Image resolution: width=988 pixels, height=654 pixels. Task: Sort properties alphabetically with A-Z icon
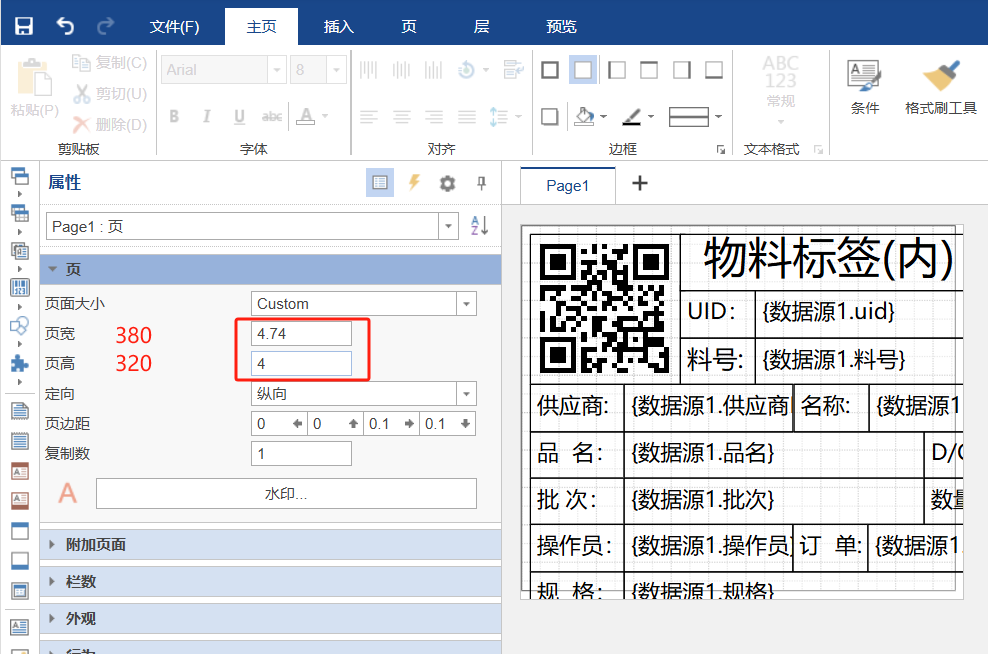tap(480, 226)
